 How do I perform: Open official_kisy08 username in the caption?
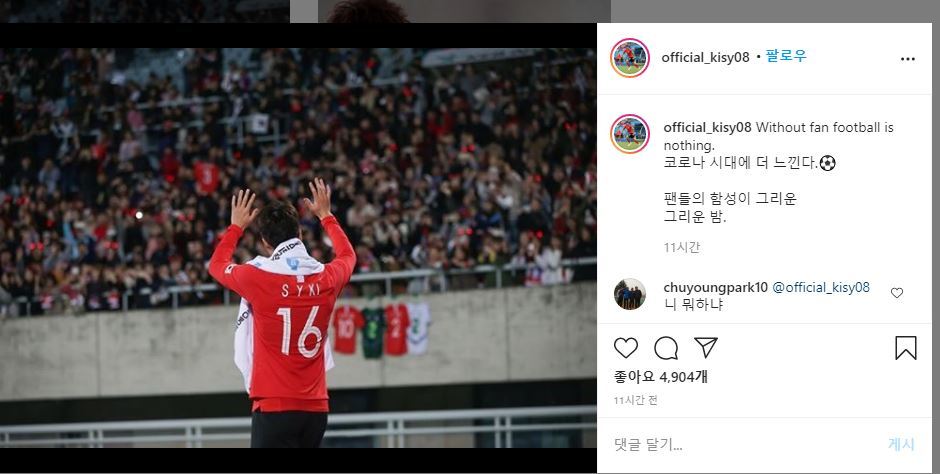707,128
